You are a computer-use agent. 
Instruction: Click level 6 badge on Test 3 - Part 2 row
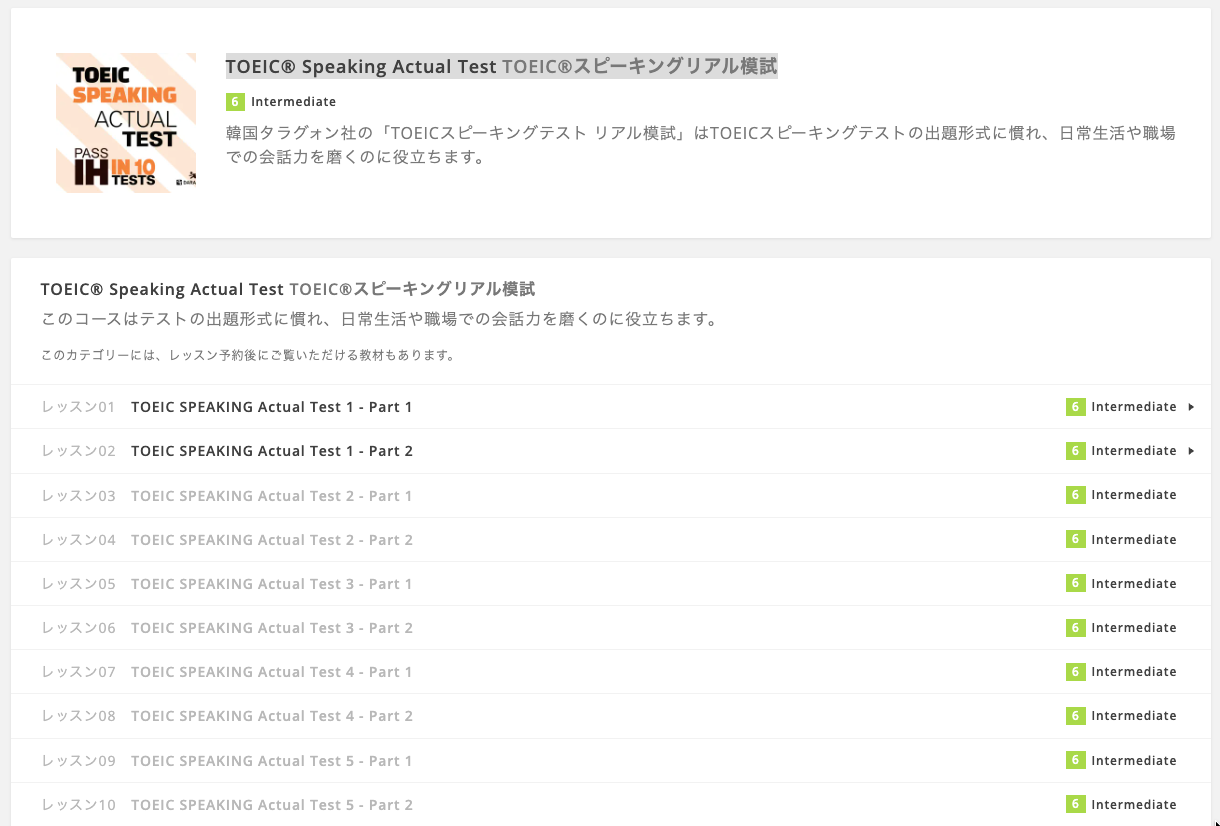1075,628
